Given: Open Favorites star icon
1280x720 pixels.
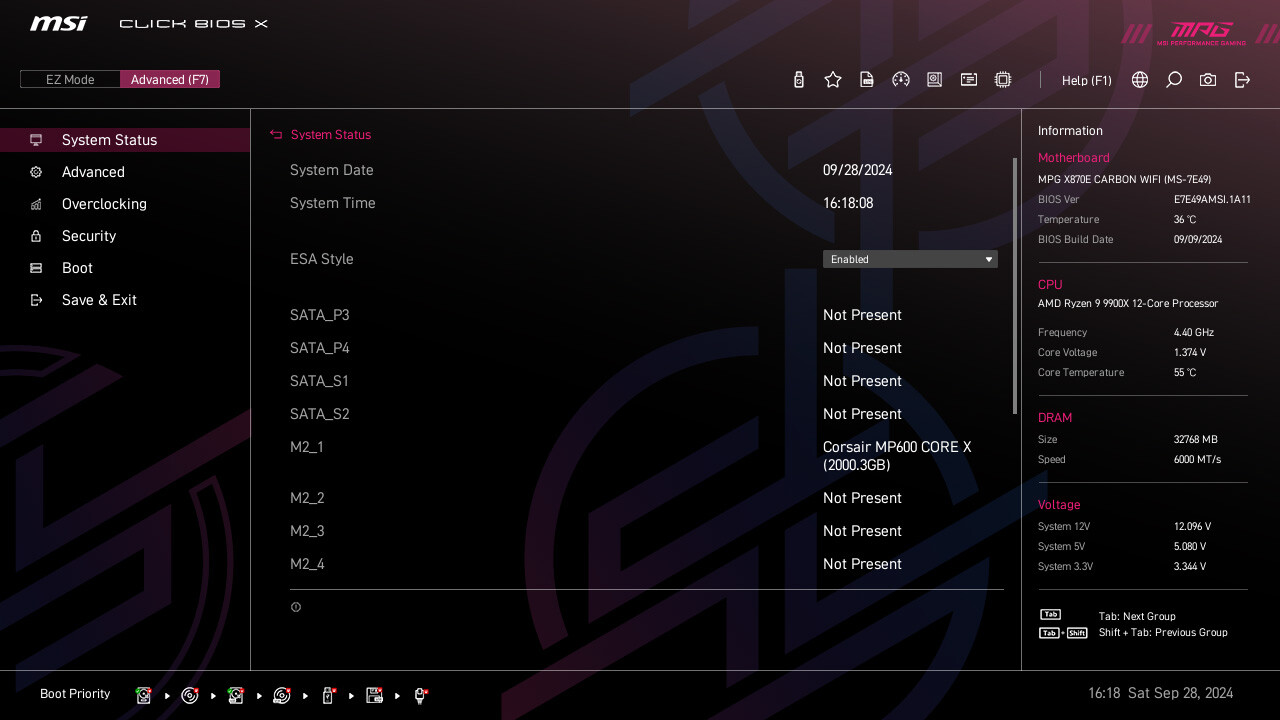Looking at the screenshot, I should pos(833,80).
